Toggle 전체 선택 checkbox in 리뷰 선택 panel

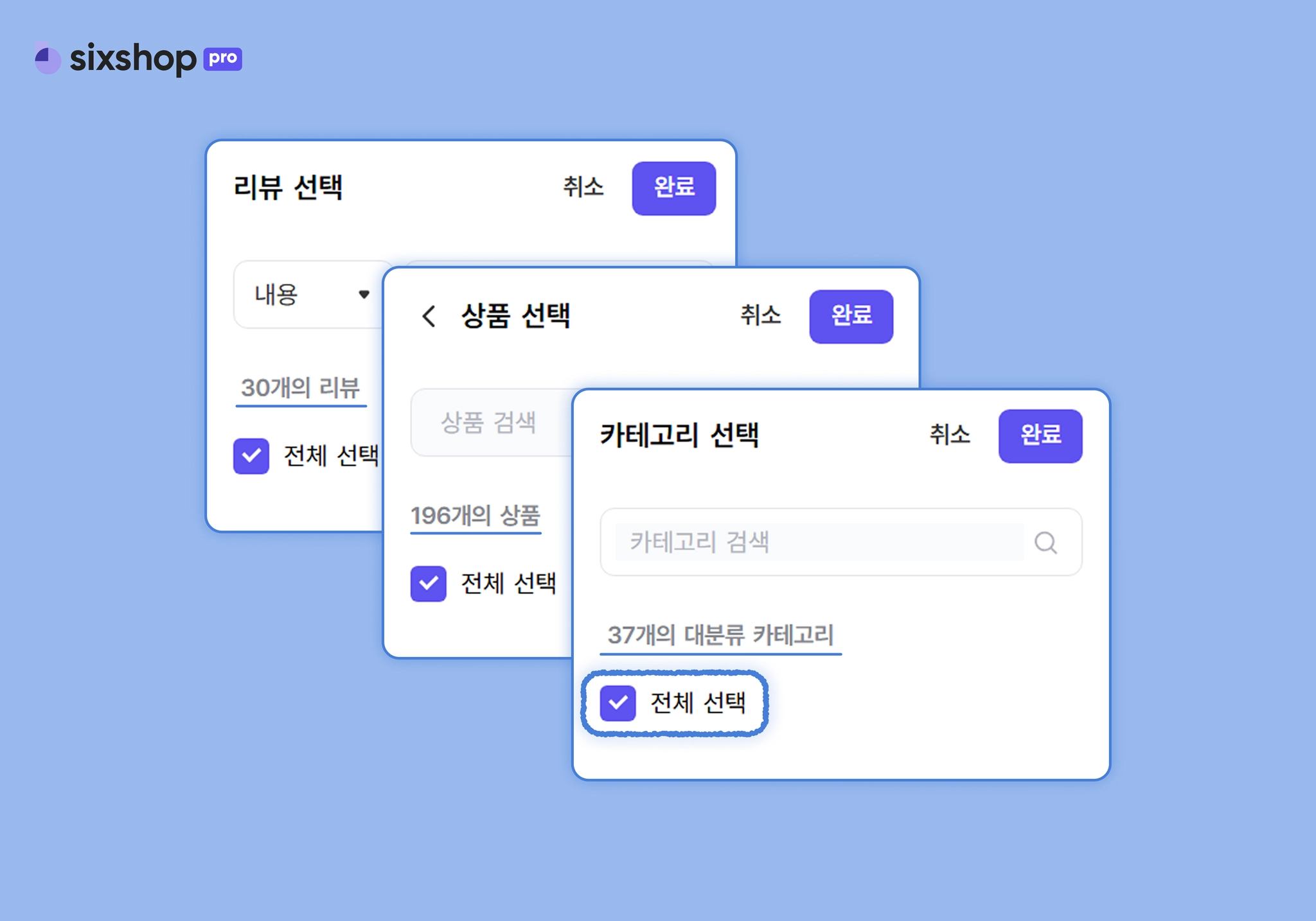tap(251, 456)
